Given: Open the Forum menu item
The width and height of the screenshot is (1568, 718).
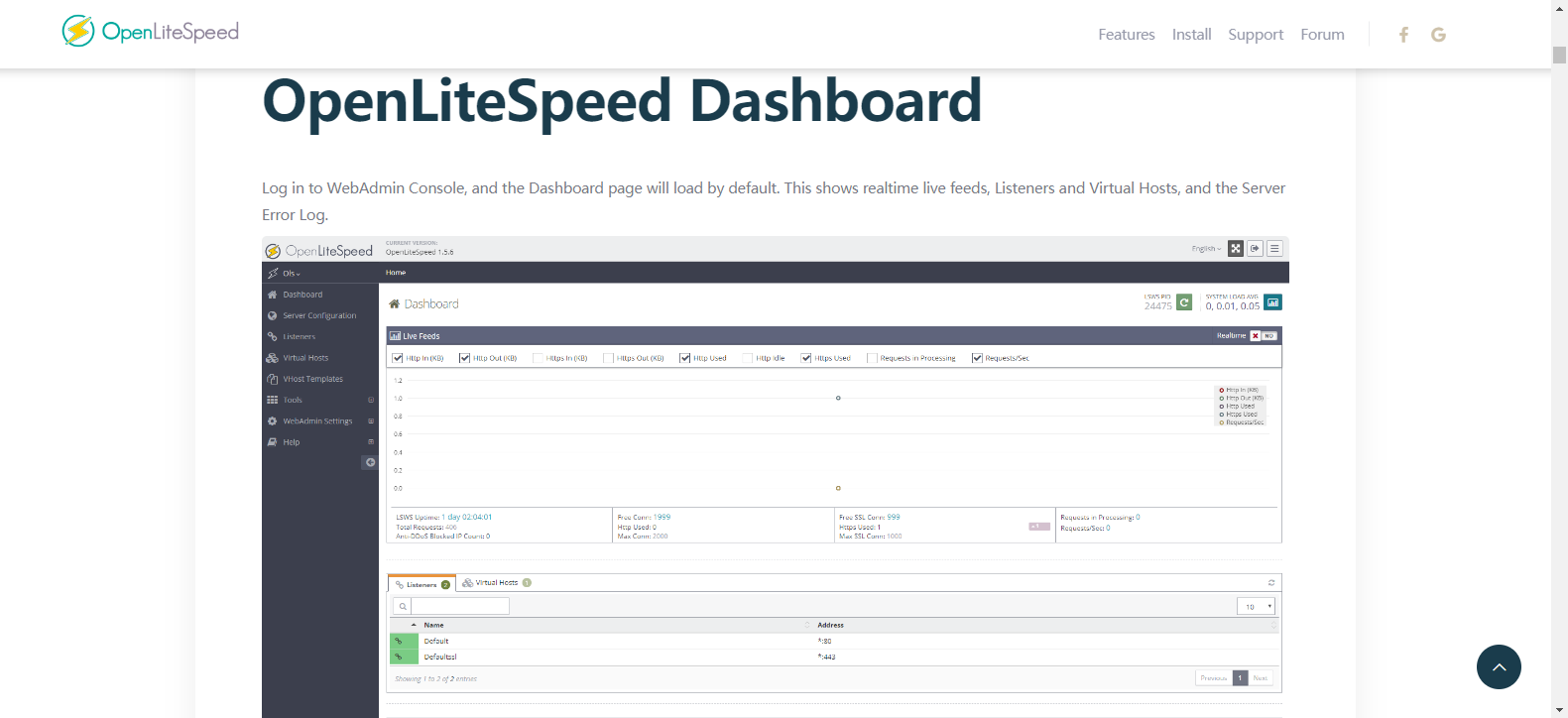Looking at the screenshot, I should click(x=1322, y=35).
